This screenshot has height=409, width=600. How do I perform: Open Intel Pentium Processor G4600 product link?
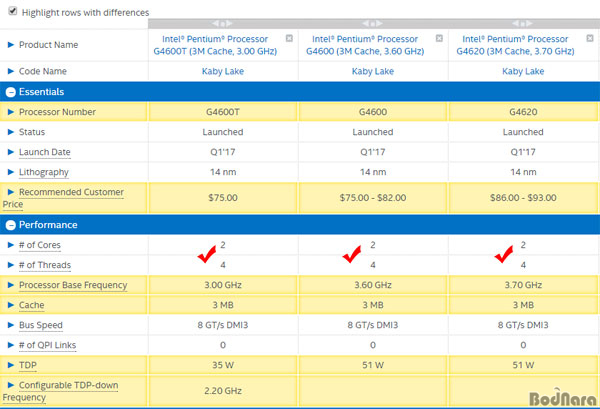coord(365,45)
